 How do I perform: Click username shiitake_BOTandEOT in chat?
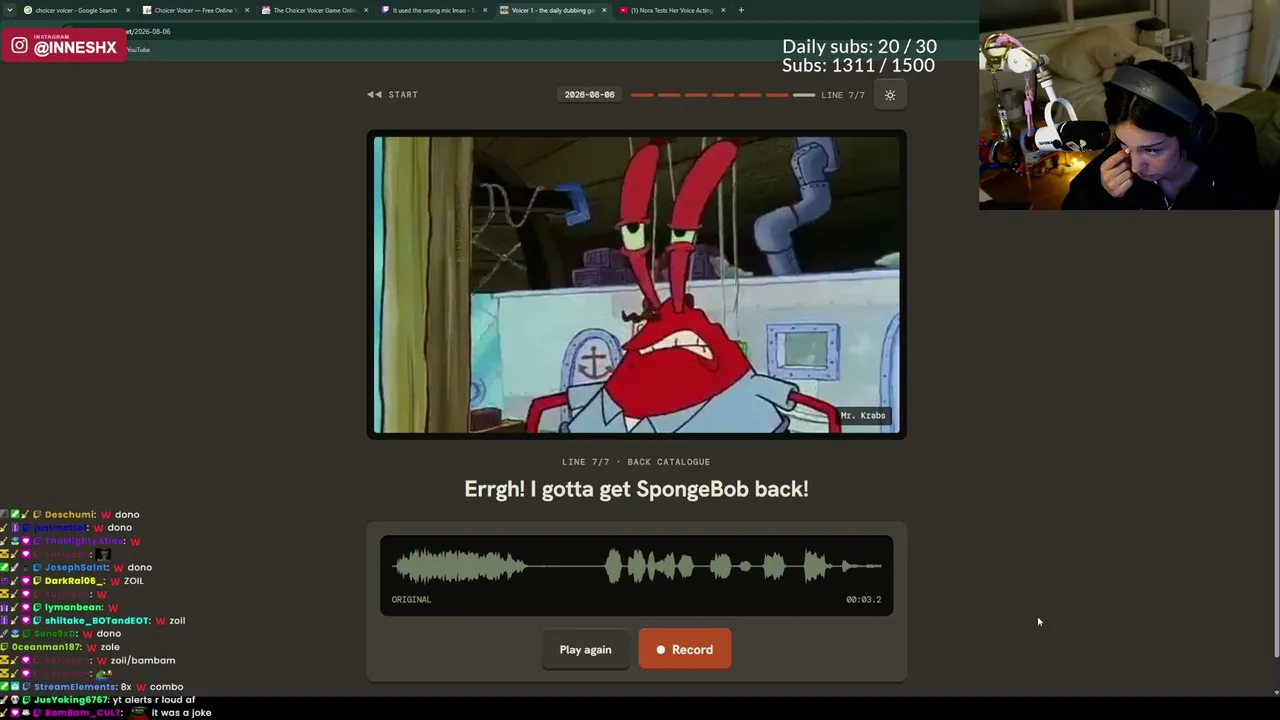(98, 621)
